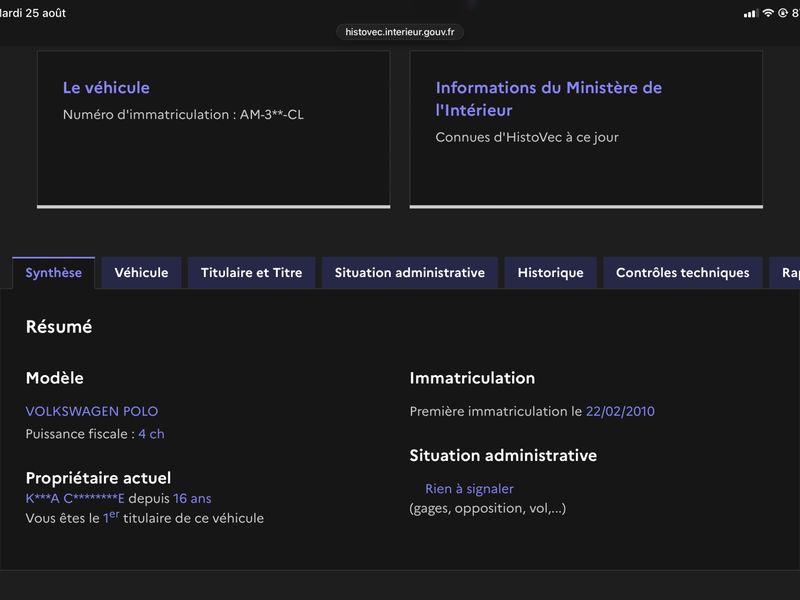Open the Contrôles techniques tab
The image size is (800, 600).
683,273
